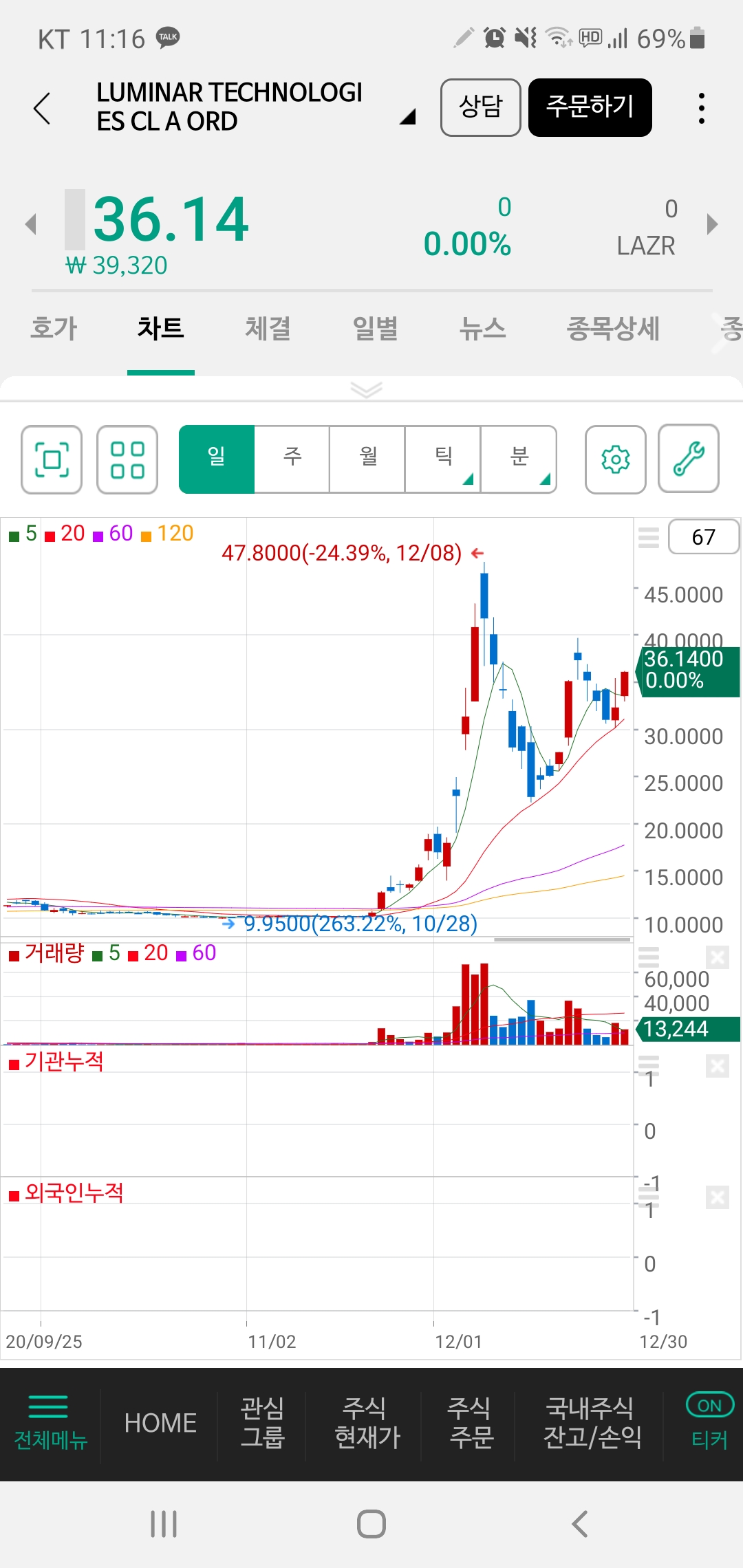The width and height of the screenshot is (743, 1568).
Task: Close the volume (거래량) indicator panel
Action: (718, 957)
